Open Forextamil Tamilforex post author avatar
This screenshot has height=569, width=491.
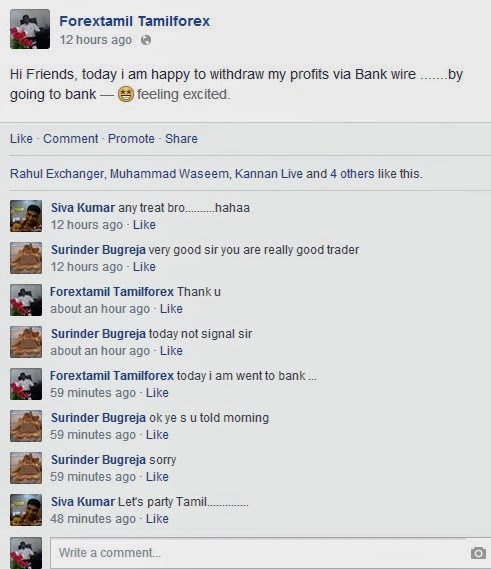pyautogui.click(x=30, y=29)
